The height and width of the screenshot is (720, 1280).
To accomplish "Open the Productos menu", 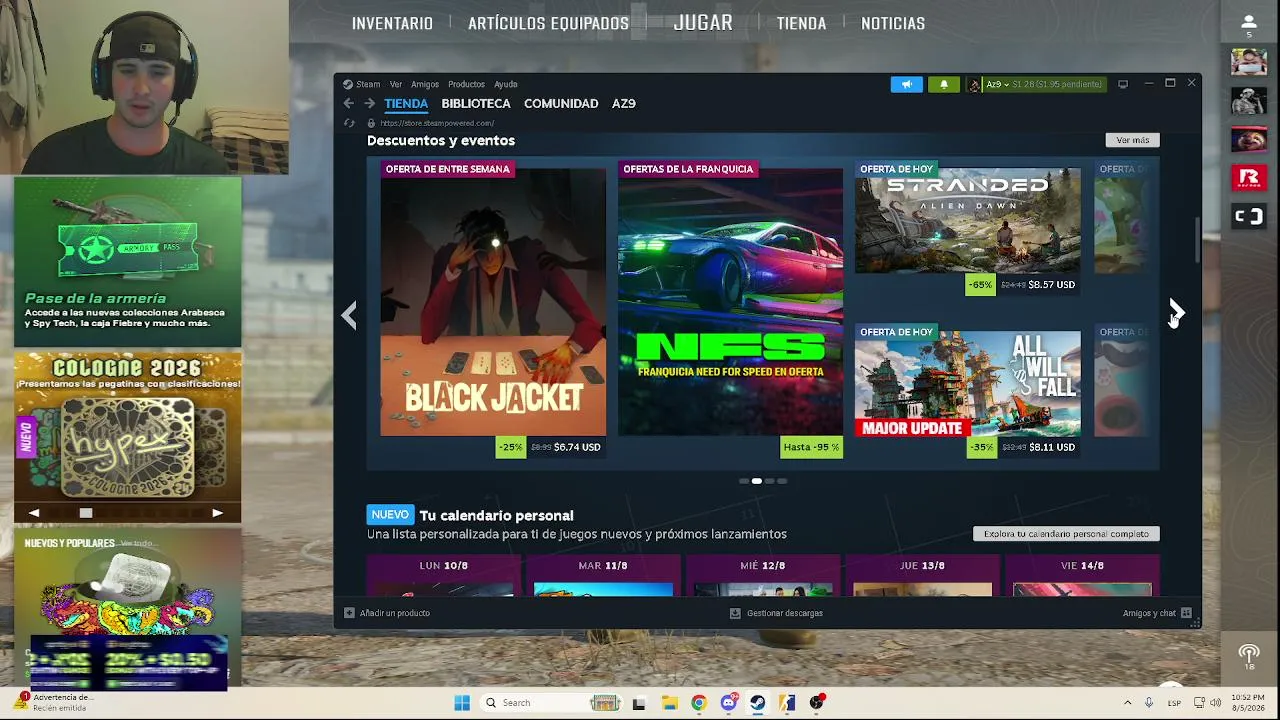I will click(466, 84).
